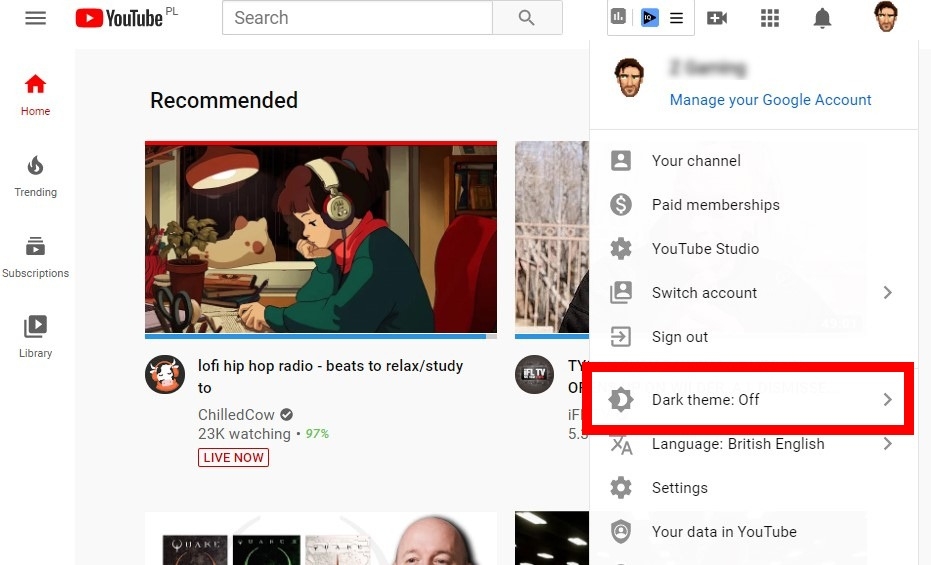Click ChilledCow channel avatar
Screen dimensions: 931x565
[x=164, y=374]
